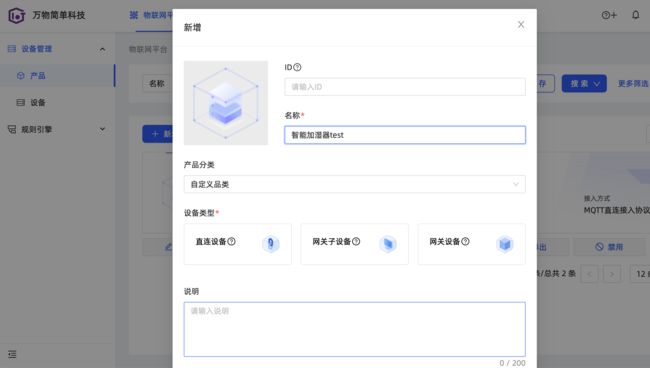Click the 万物简单科技 logo icon
This screenshot has height=368, width=650.
tap(17, 15)
